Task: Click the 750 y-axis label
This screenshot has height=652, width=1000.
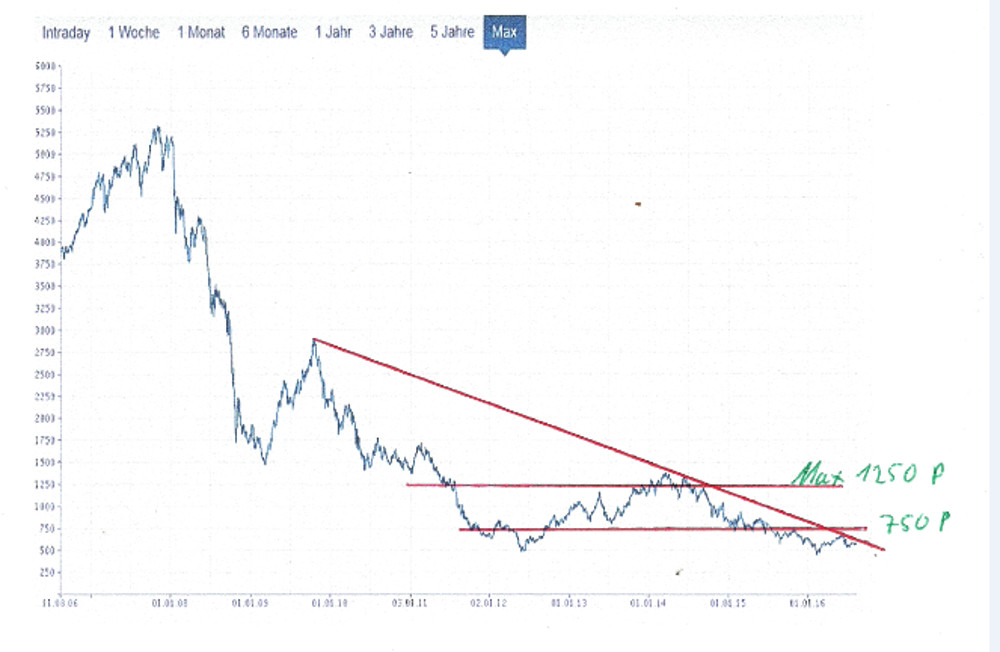Action: coord(47,528)
